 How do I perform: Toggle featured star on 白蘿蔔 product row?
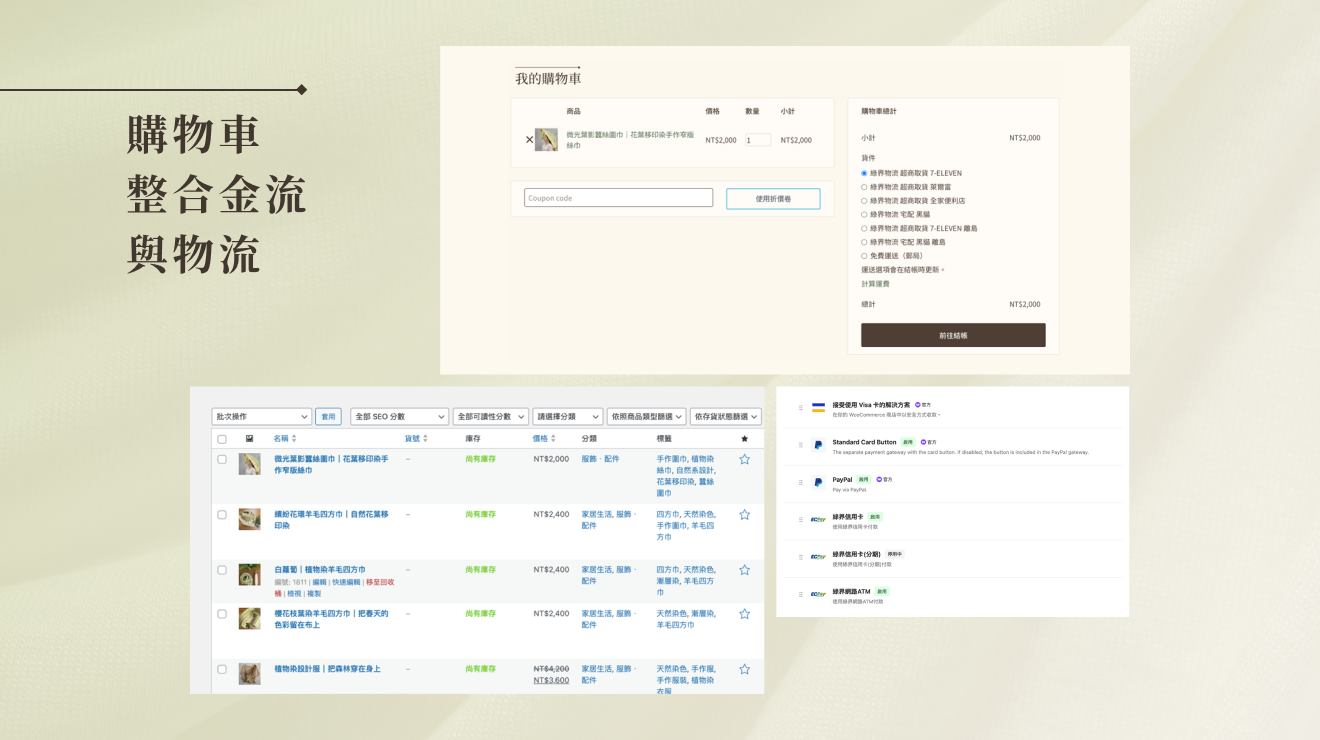744,570
